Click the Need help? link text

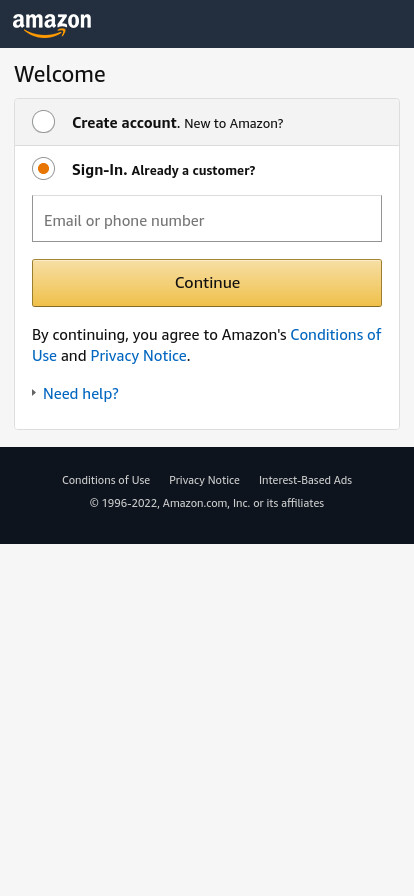click(x=81, y=394)
